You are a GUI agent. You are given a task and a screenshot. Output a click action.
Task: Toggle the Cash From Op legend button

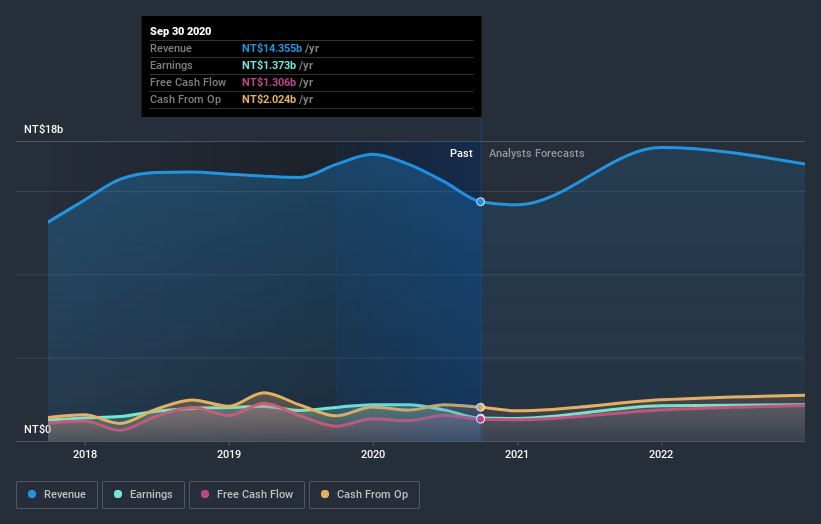(x=364, y=495)
